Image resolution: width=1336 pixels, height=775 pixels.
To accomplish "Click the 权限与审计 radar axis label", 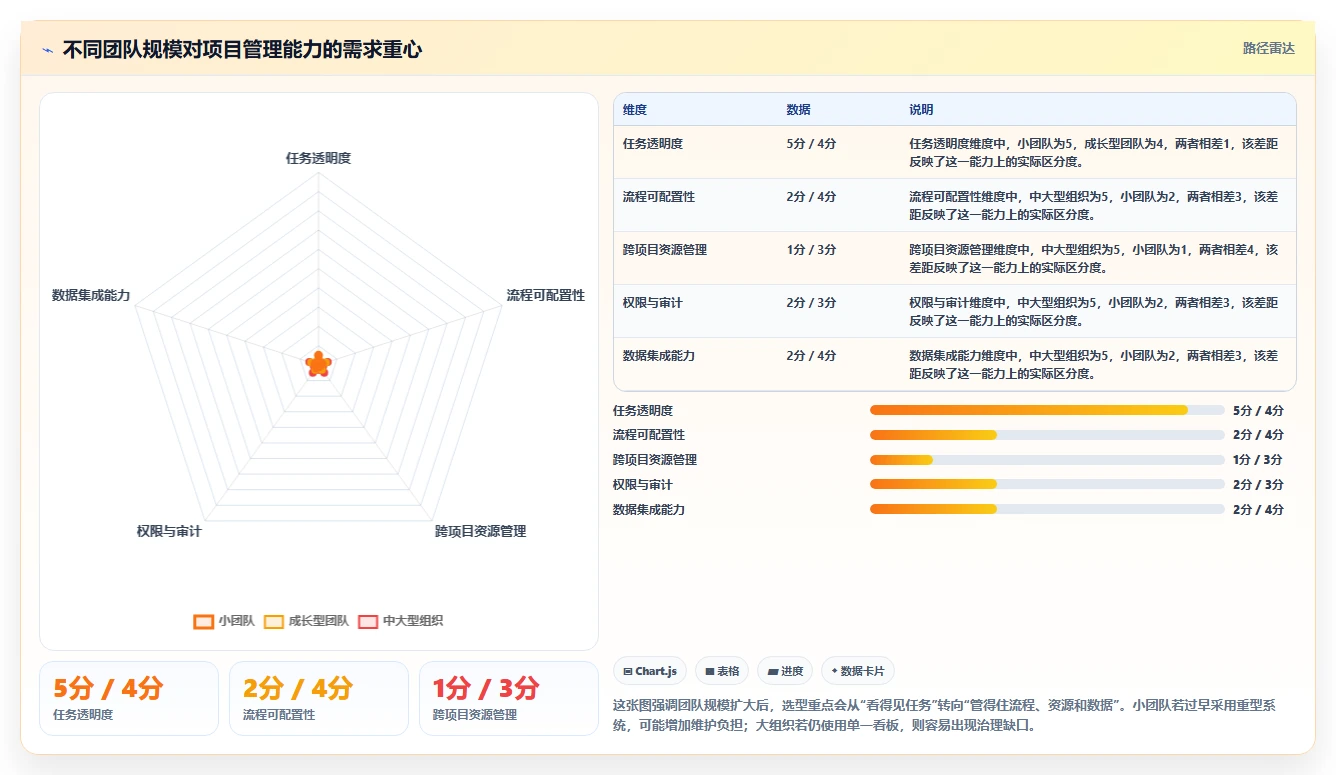I will pyautogui.click(x=169, y=531).
